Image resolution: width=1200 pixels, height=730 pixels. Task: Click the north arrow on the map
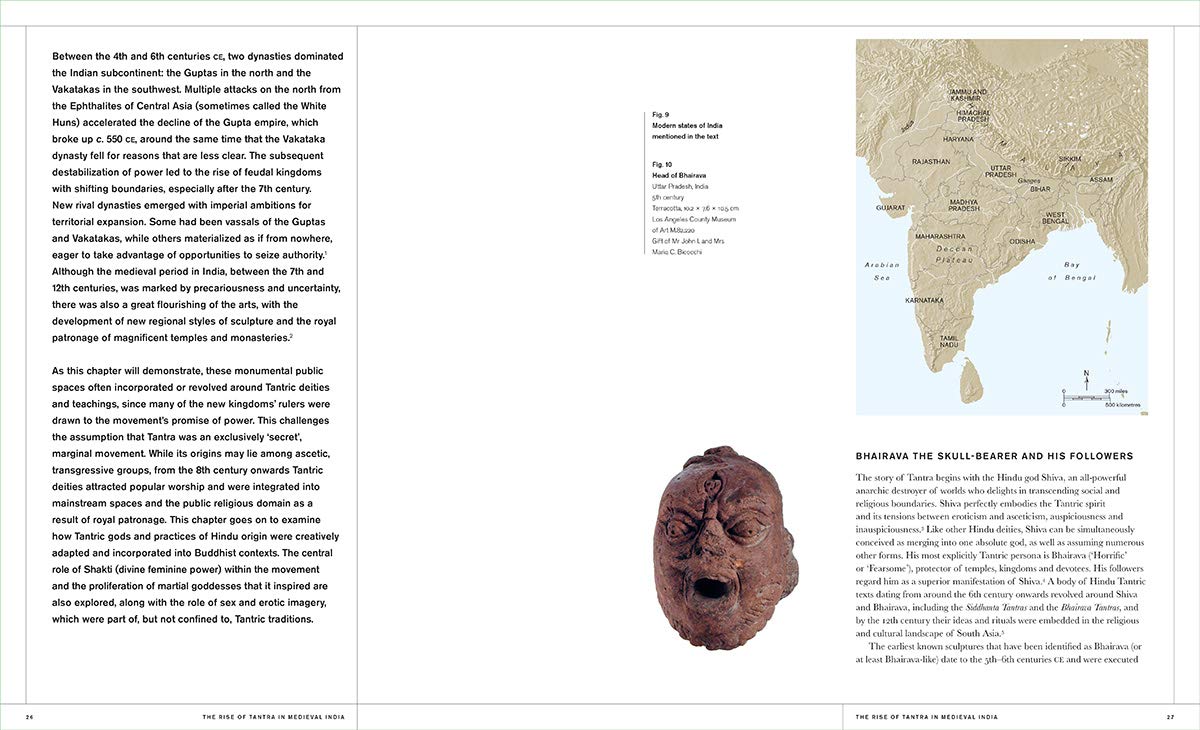(x=1086, y=378)
